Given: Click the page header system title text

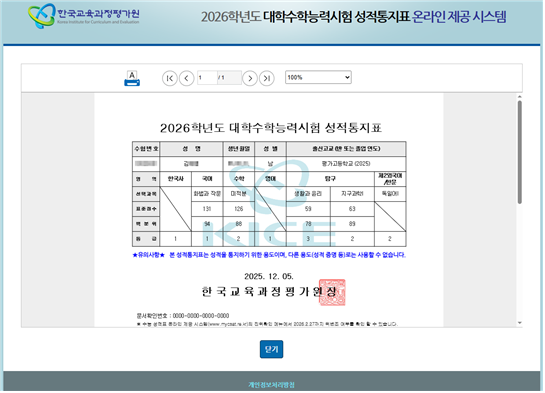Looking at the screenshot, I should (355, 17).
